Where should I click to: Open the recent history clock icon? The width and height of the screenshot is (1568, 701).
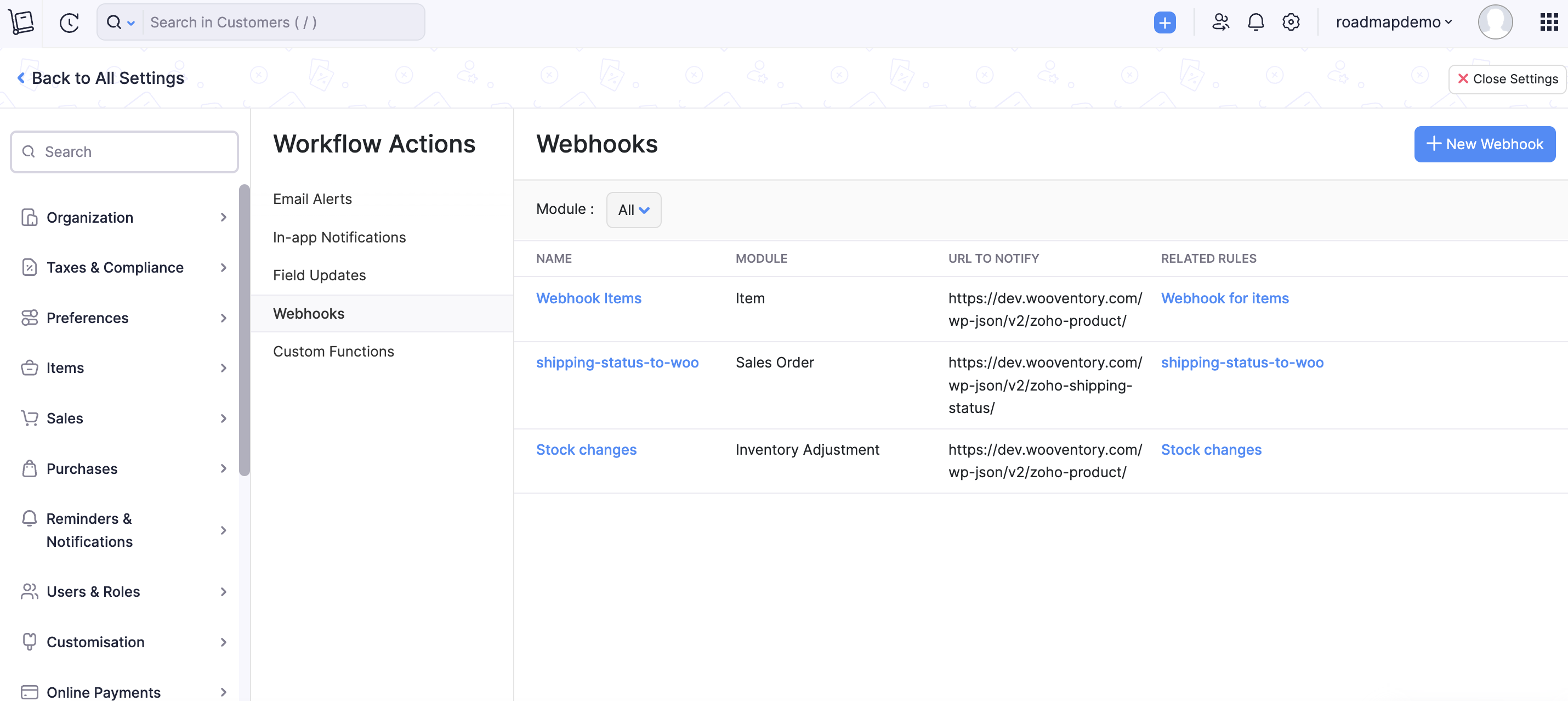[x=69, y=23]
